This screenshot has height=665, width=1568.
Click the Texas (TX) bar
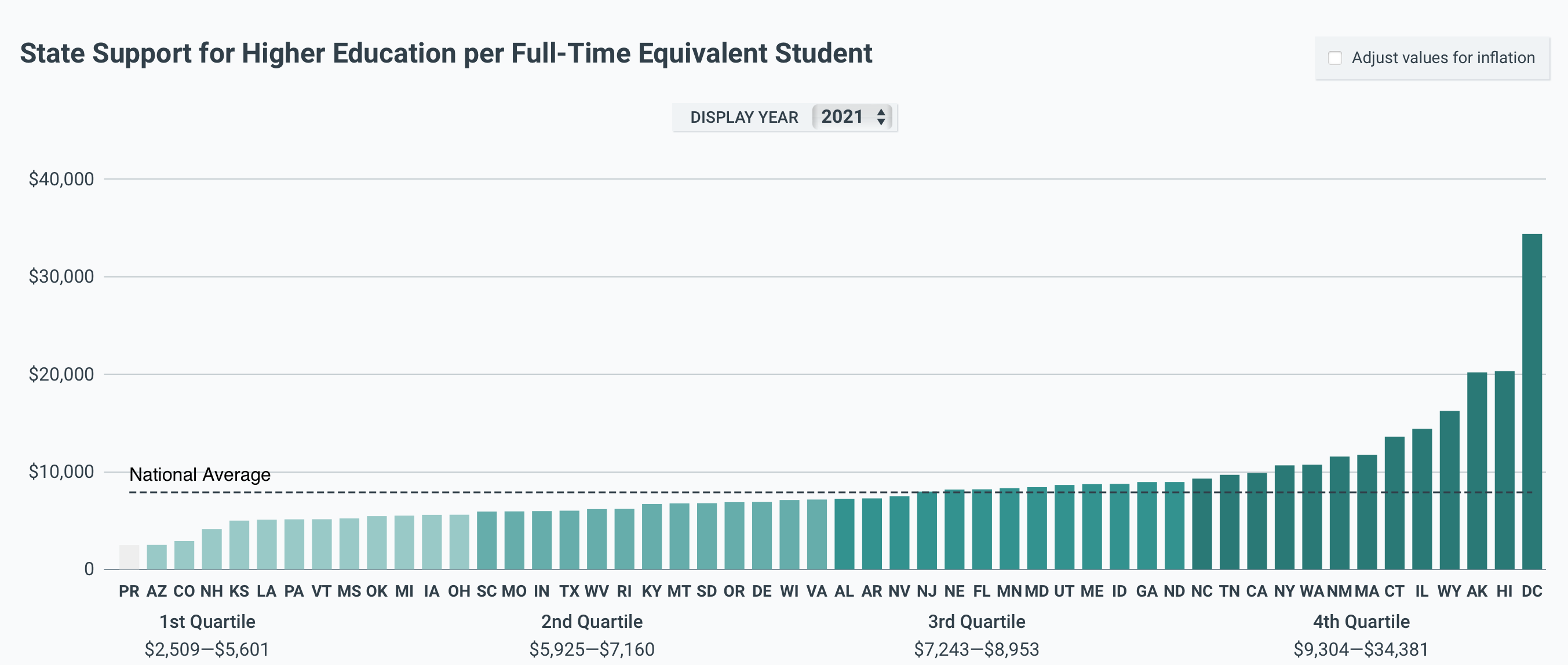coord(569,540)
